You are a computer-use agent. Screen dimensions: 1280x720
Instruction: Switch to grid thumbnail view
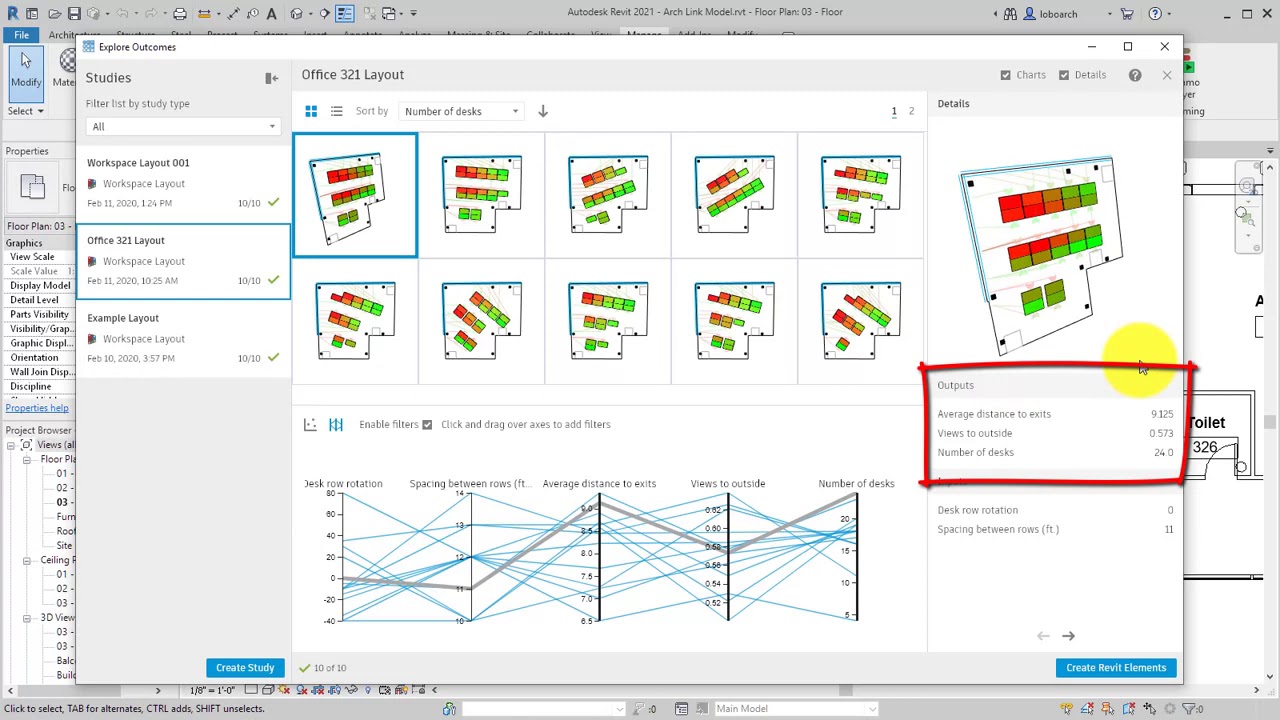point(311,111)
